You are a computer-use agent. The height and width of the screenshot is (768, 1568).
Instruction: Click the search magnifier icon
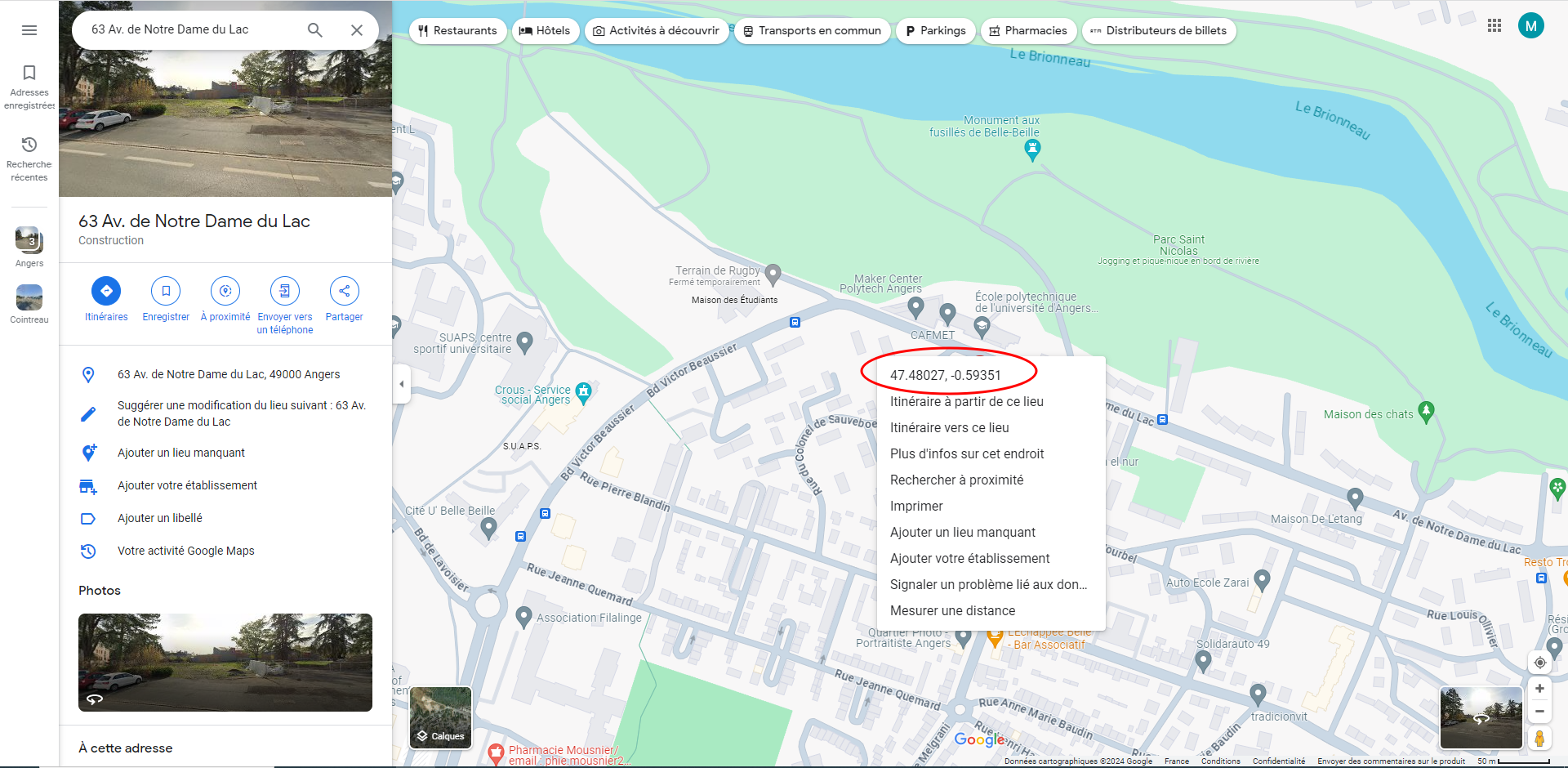click(314, 30)
